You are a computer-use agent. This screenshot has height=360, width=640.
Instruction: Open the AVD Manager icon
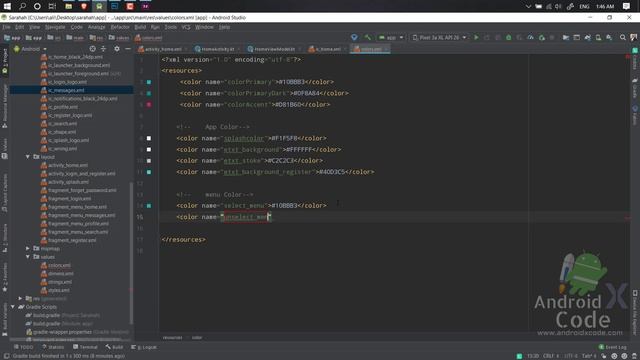(x=598, y=38)
